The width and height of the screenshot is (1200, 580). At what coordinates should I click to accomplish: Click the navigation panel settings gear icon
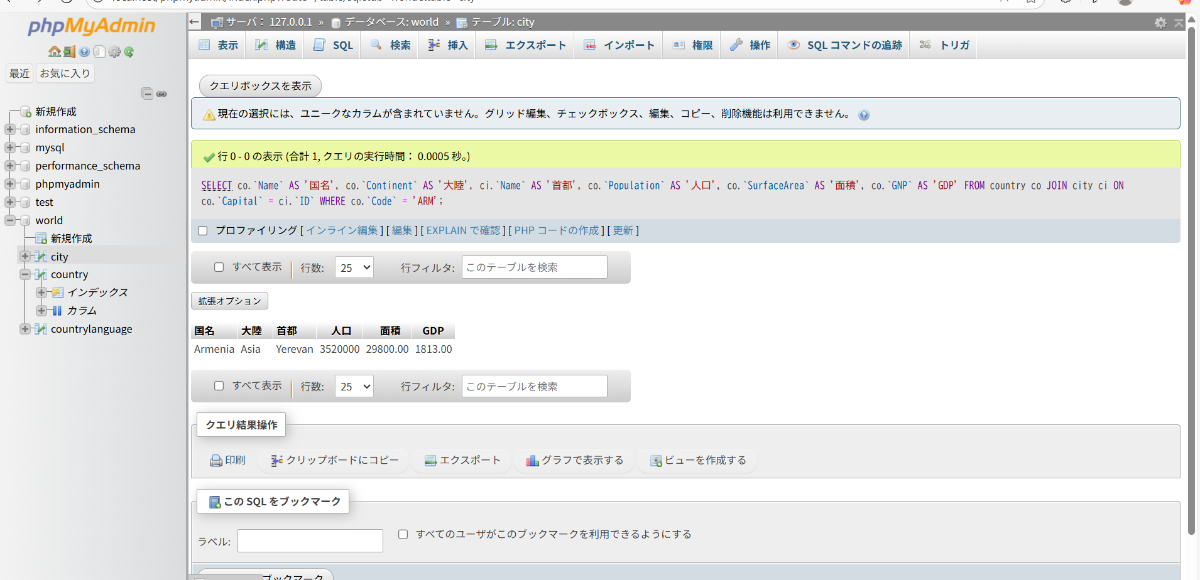click(114, 52)
